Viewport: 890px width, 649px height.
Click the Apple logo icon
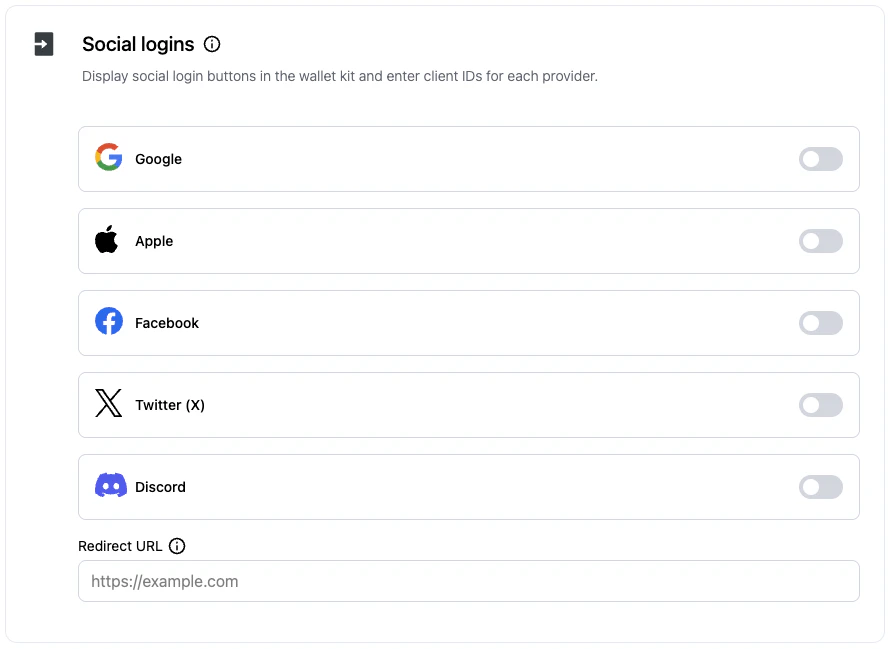tap(107, 239)
